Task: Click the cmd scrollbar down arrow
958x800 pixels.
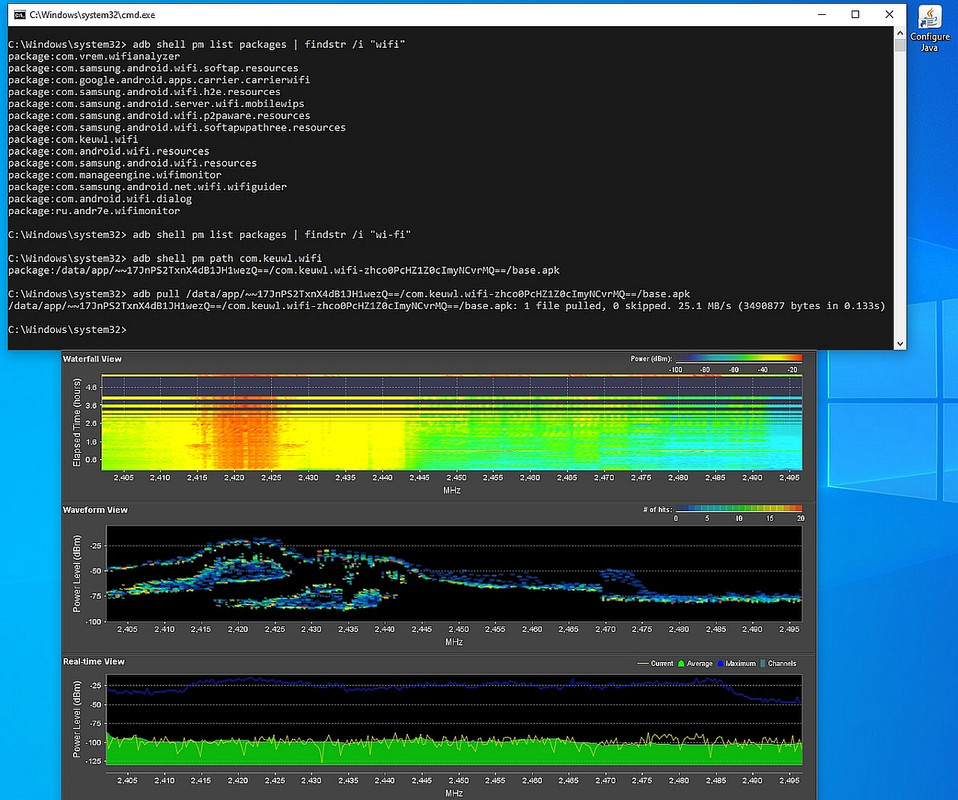Action: coord(900,344)
